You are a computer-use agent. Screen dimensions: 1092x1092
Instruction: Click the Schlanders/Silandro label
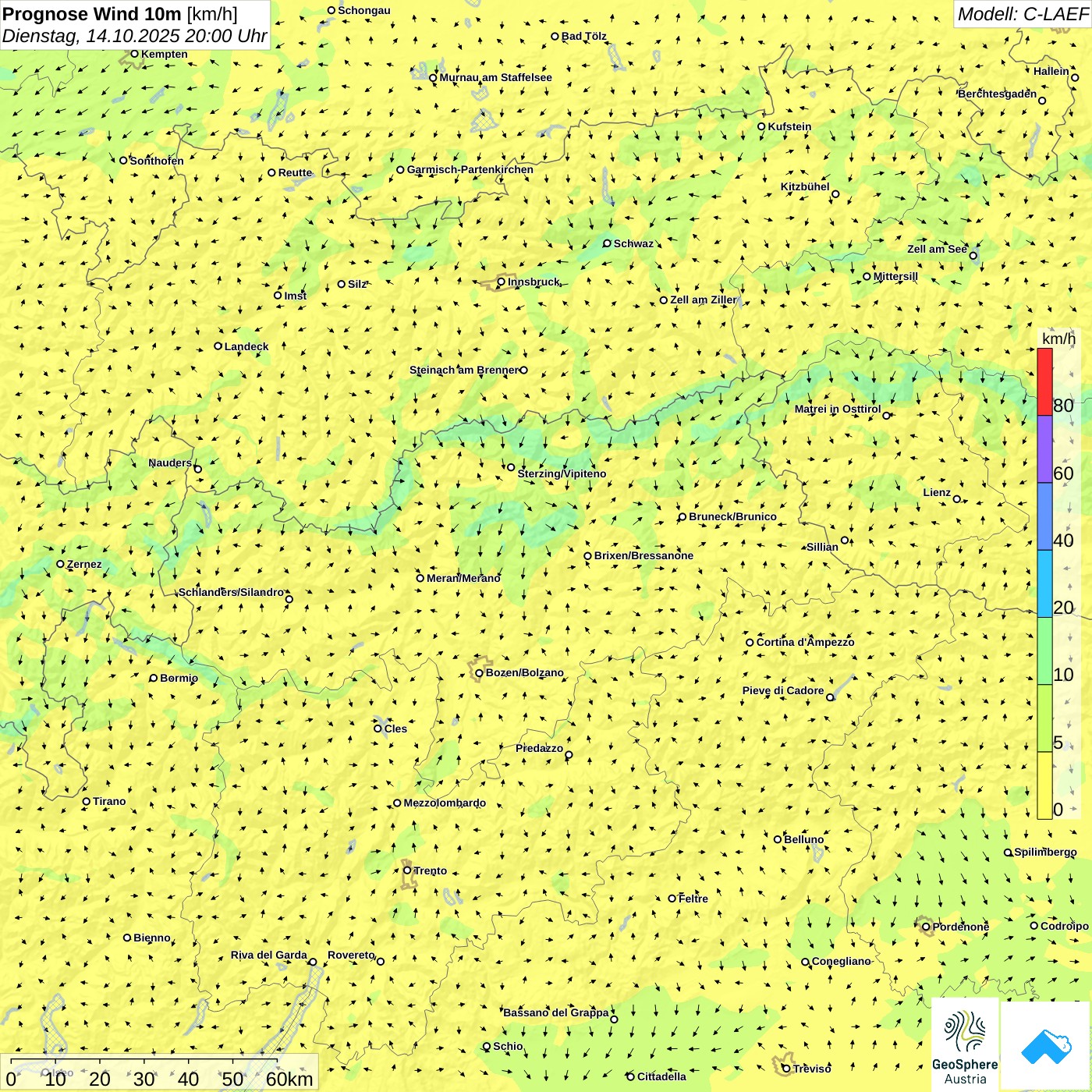click(231, 592)
